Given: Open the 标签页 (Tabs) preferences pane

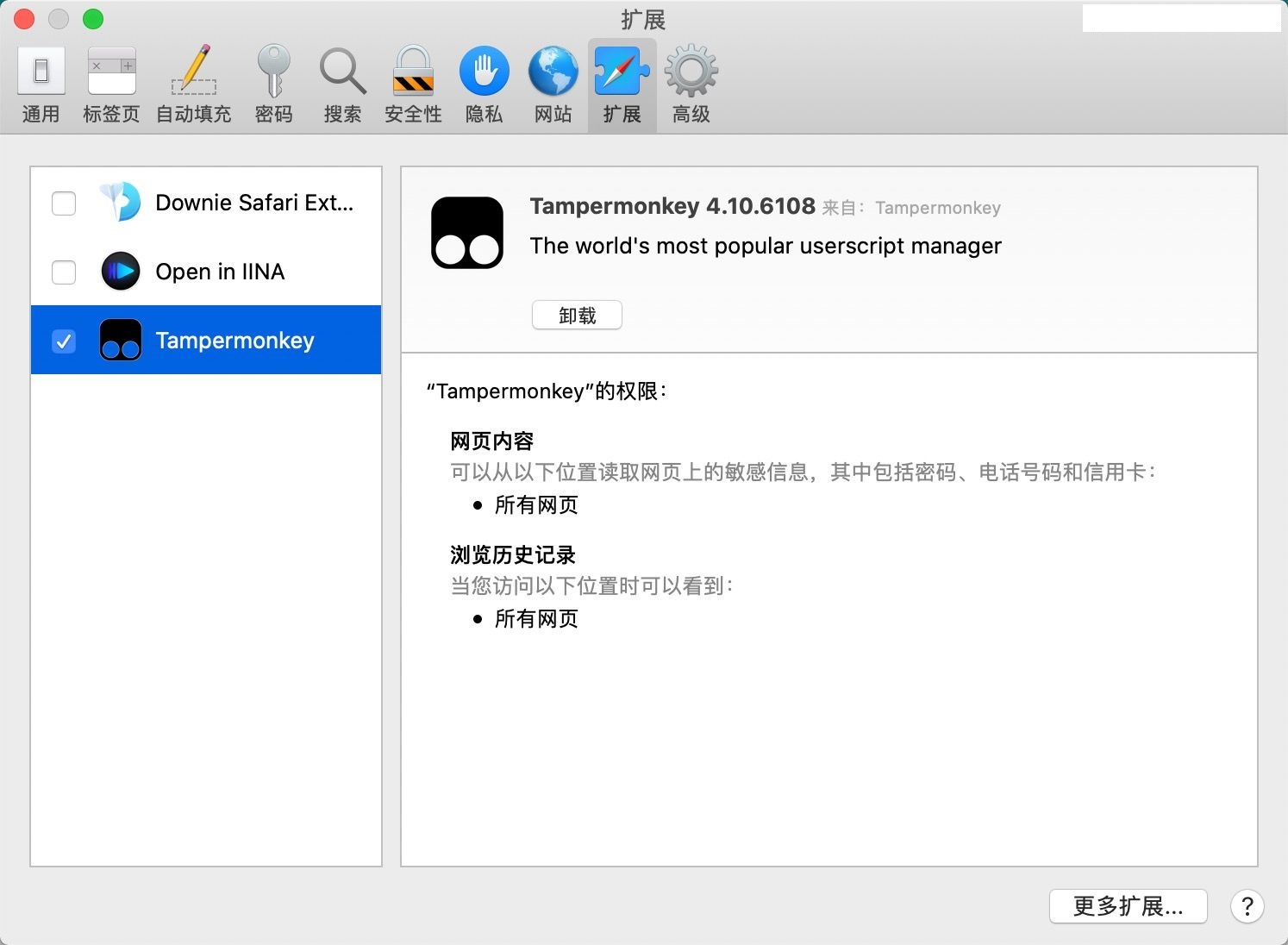Looking at the screenshot, I should click(110, 82).
